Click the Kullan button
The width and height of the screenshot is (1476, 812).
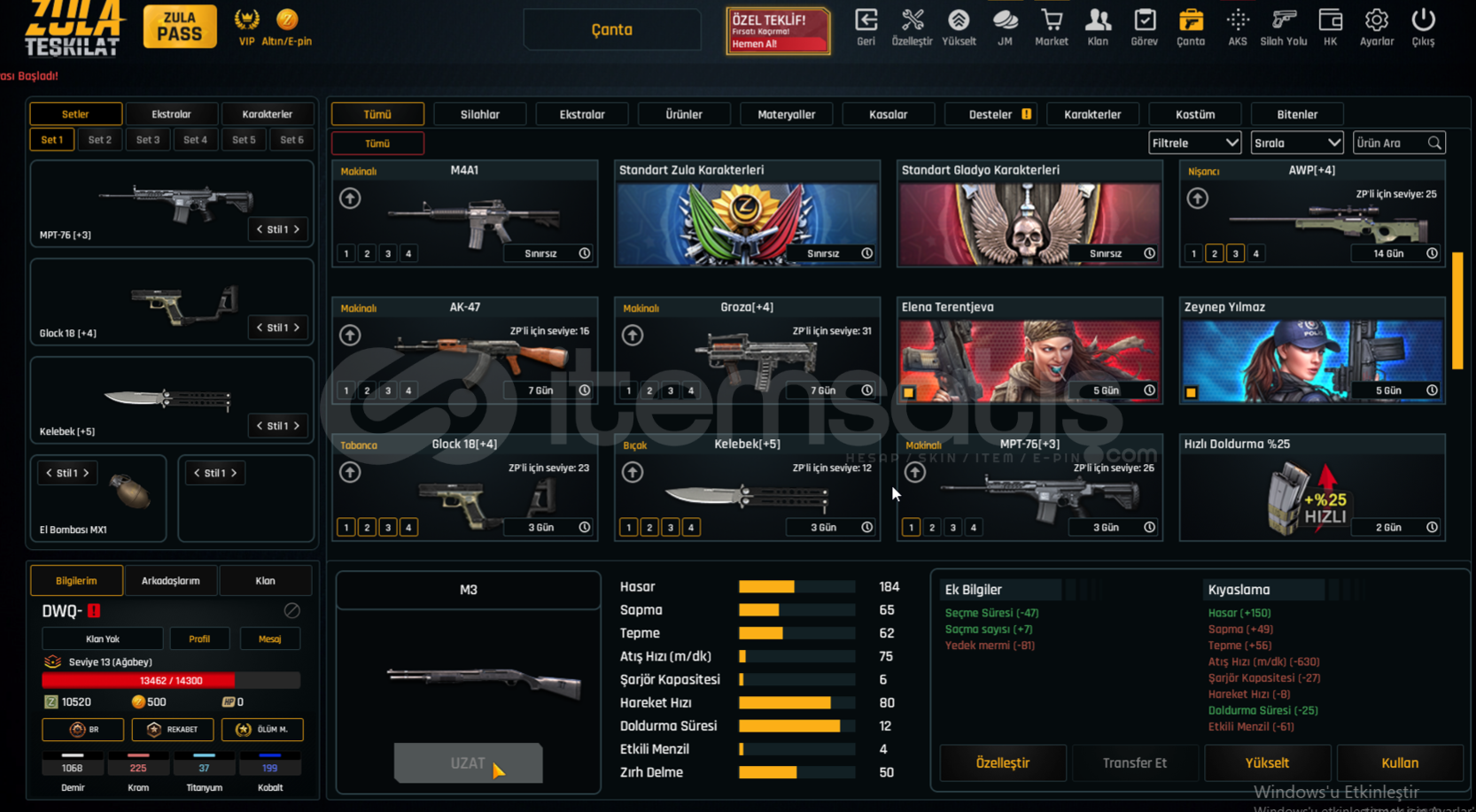(x=1400, y=763)
